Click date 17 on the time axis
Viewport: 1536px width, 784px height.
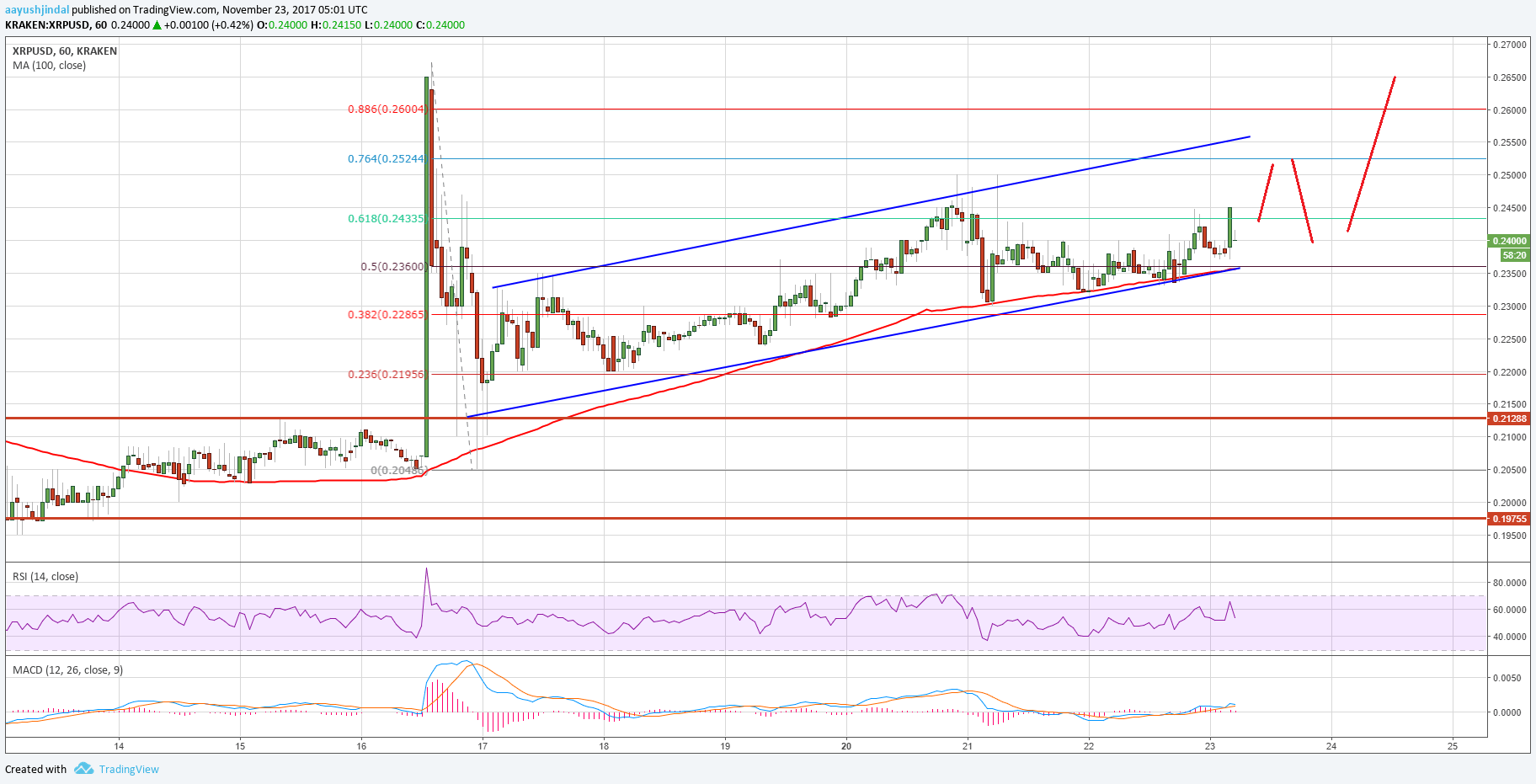(x=483, y=746)
